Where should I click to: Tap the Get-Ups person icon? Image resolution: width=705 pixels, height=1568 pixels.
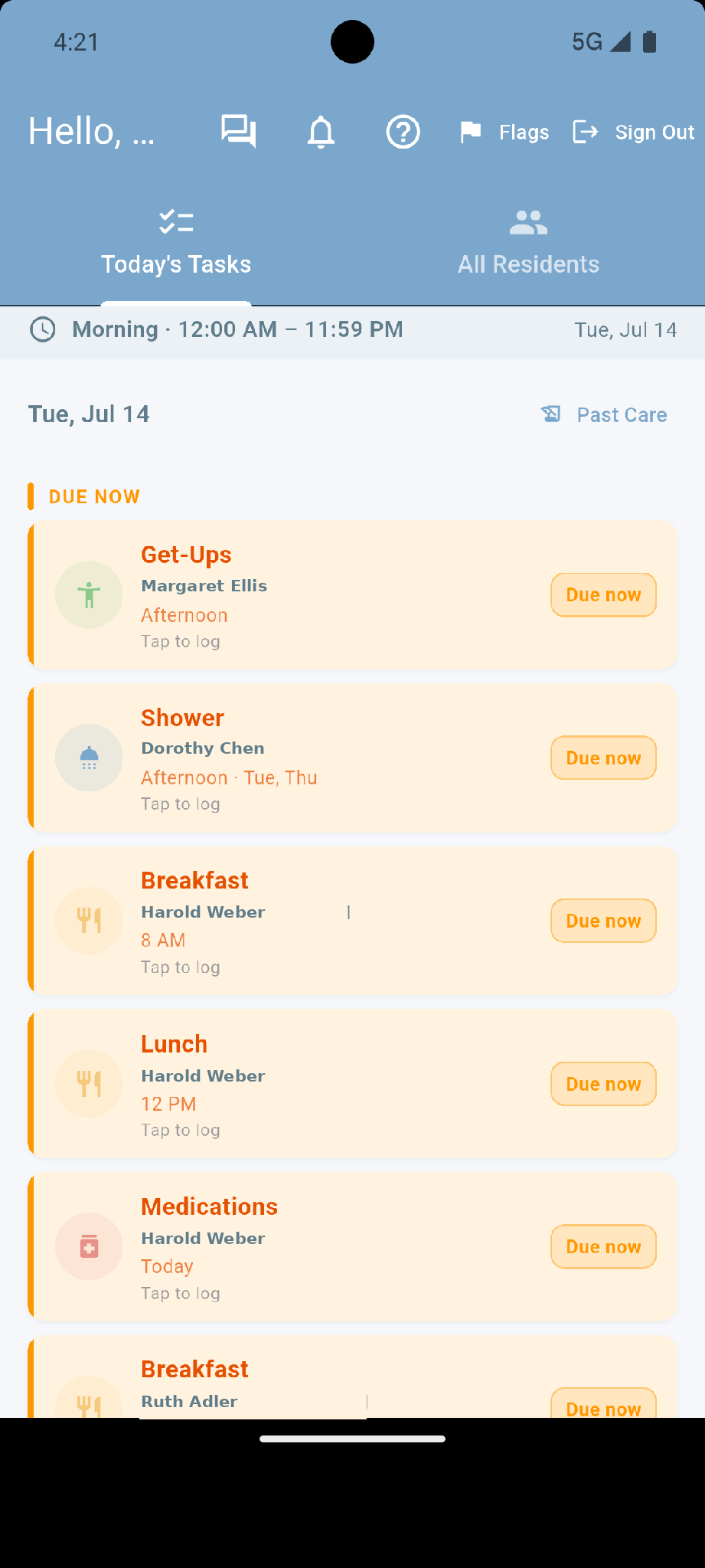click(89, 595)
